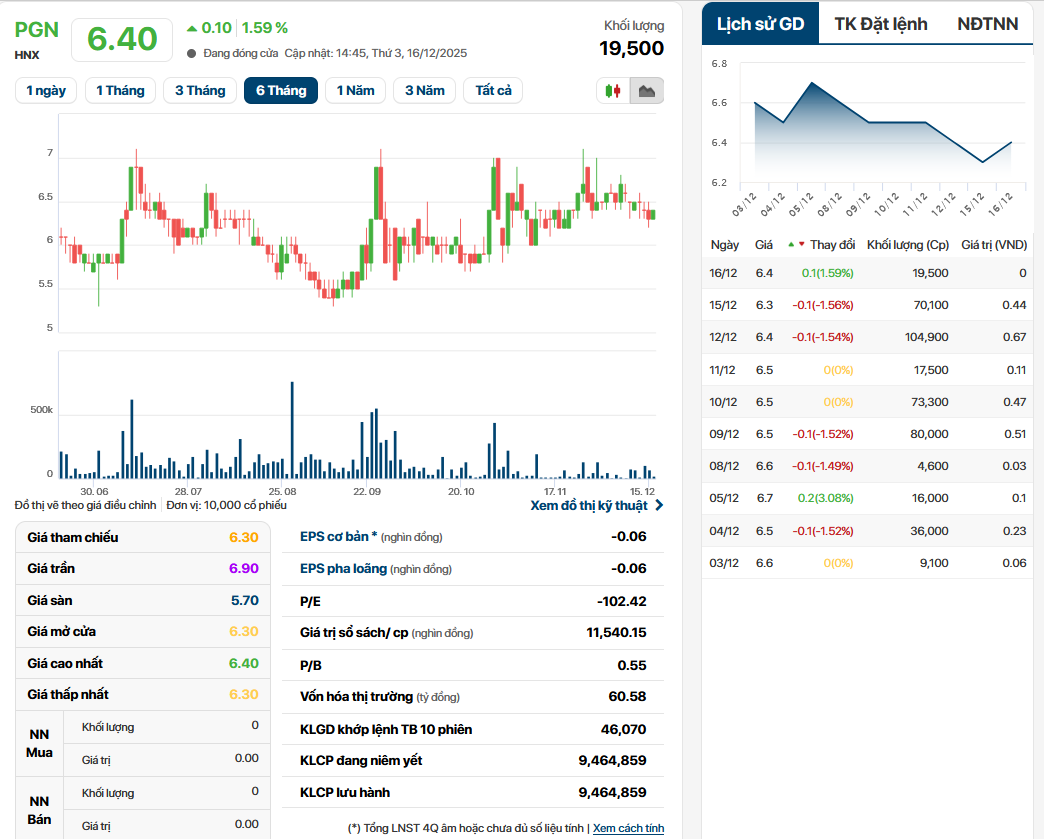Select the 6 Tháng time range

281,91
